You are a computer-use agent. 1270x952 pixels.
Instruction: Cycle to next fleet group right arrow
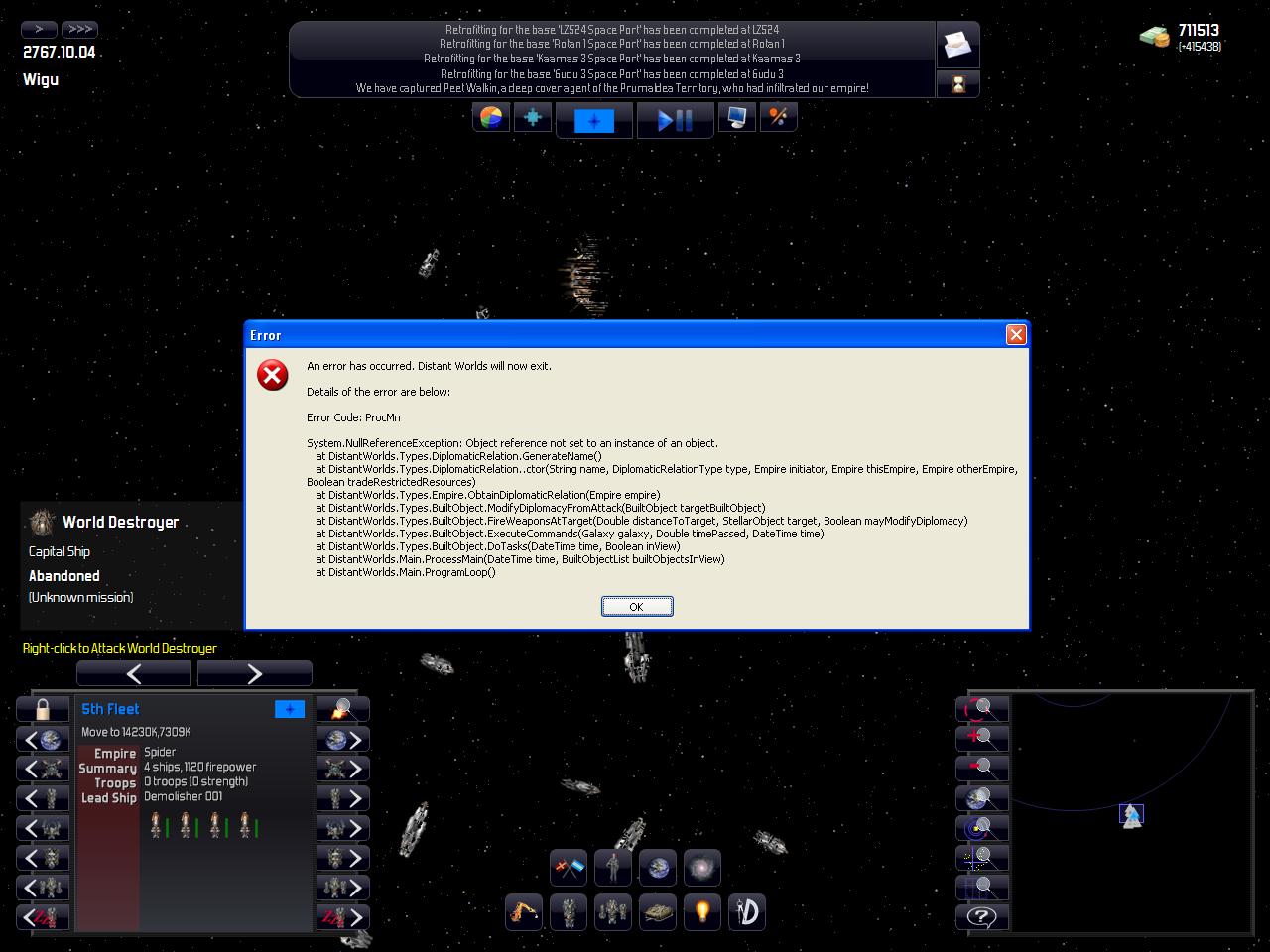click(x=343, y=888)
